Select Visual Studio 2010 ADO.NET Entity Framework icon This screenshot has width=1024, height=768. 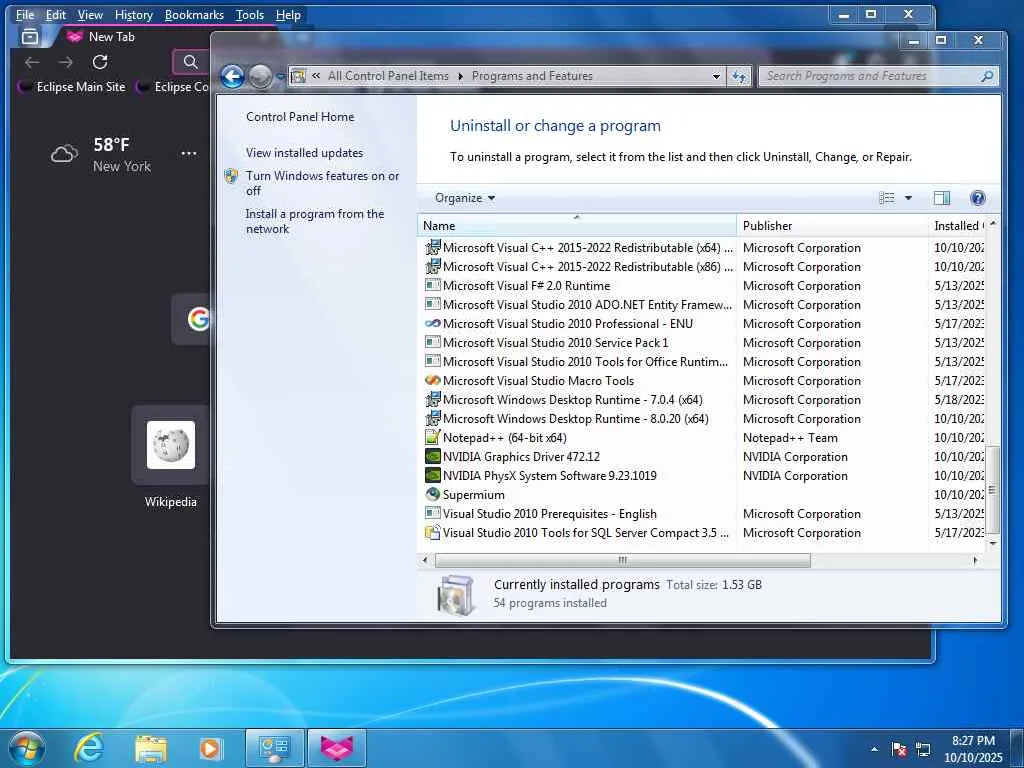(432, 304)
